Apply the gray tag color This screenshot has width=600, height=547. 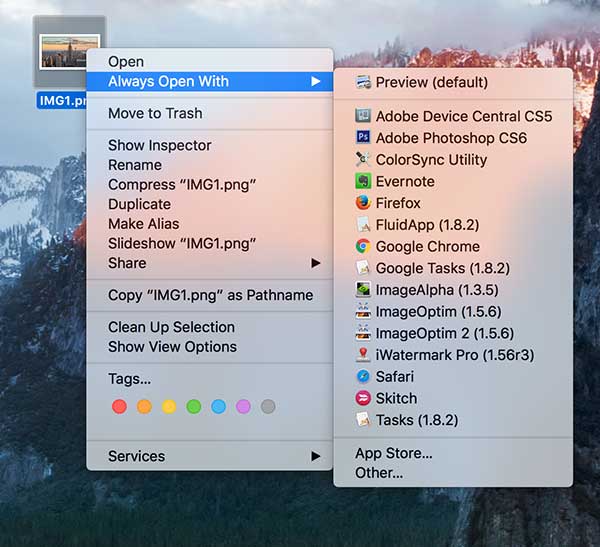(268, 407)
